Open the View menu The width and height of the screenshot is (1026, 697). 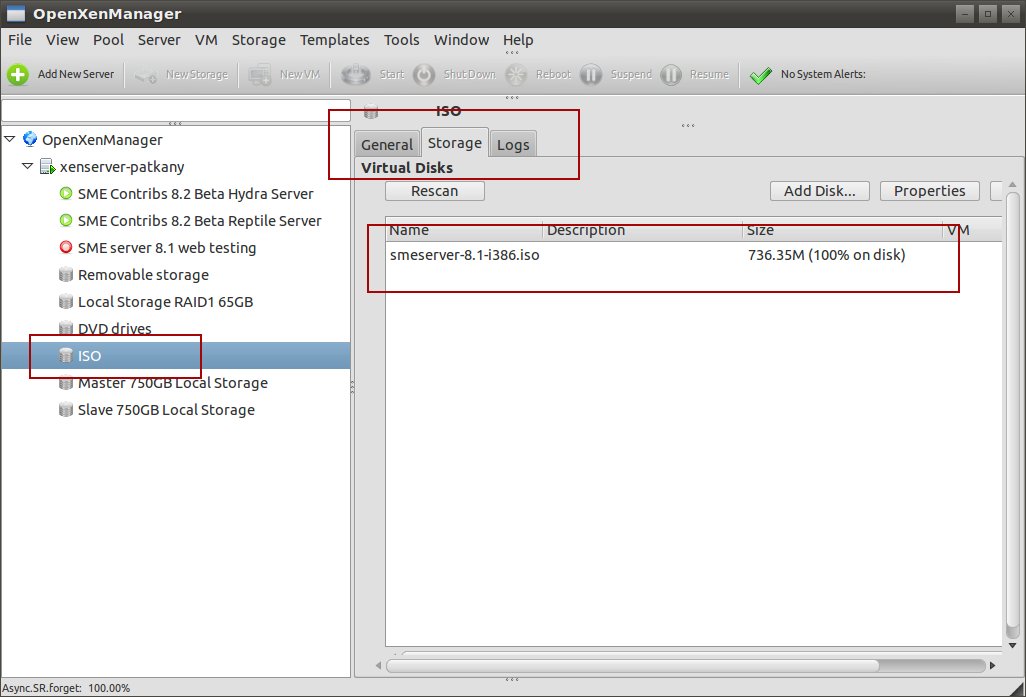coord(62,40)
